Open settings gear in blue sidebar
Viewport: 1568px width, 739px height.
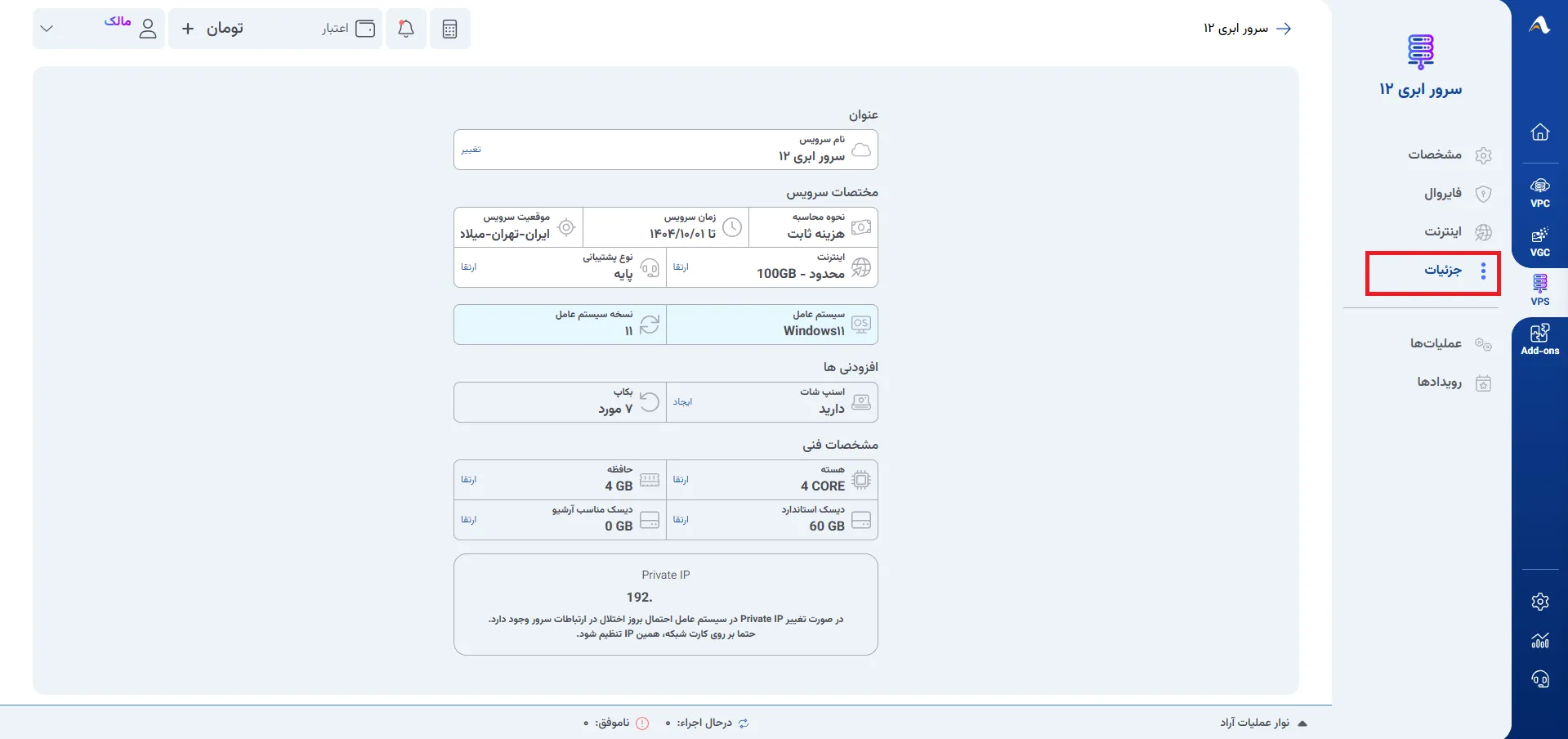coord(1540,602)
